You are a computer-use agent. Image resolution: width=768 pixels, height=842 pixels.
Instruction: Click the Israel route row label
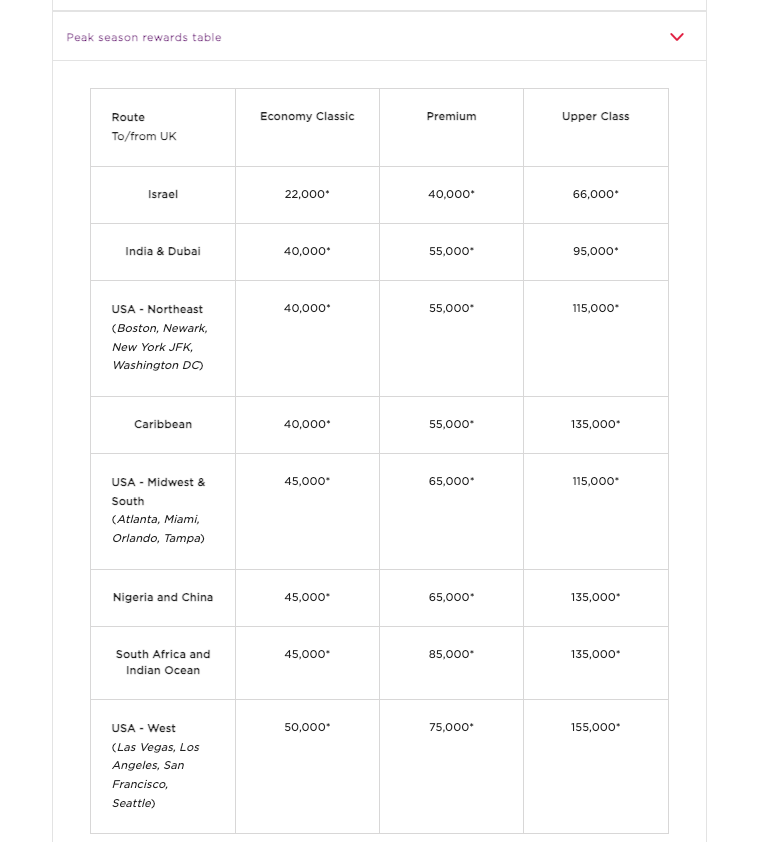(163, 194)
